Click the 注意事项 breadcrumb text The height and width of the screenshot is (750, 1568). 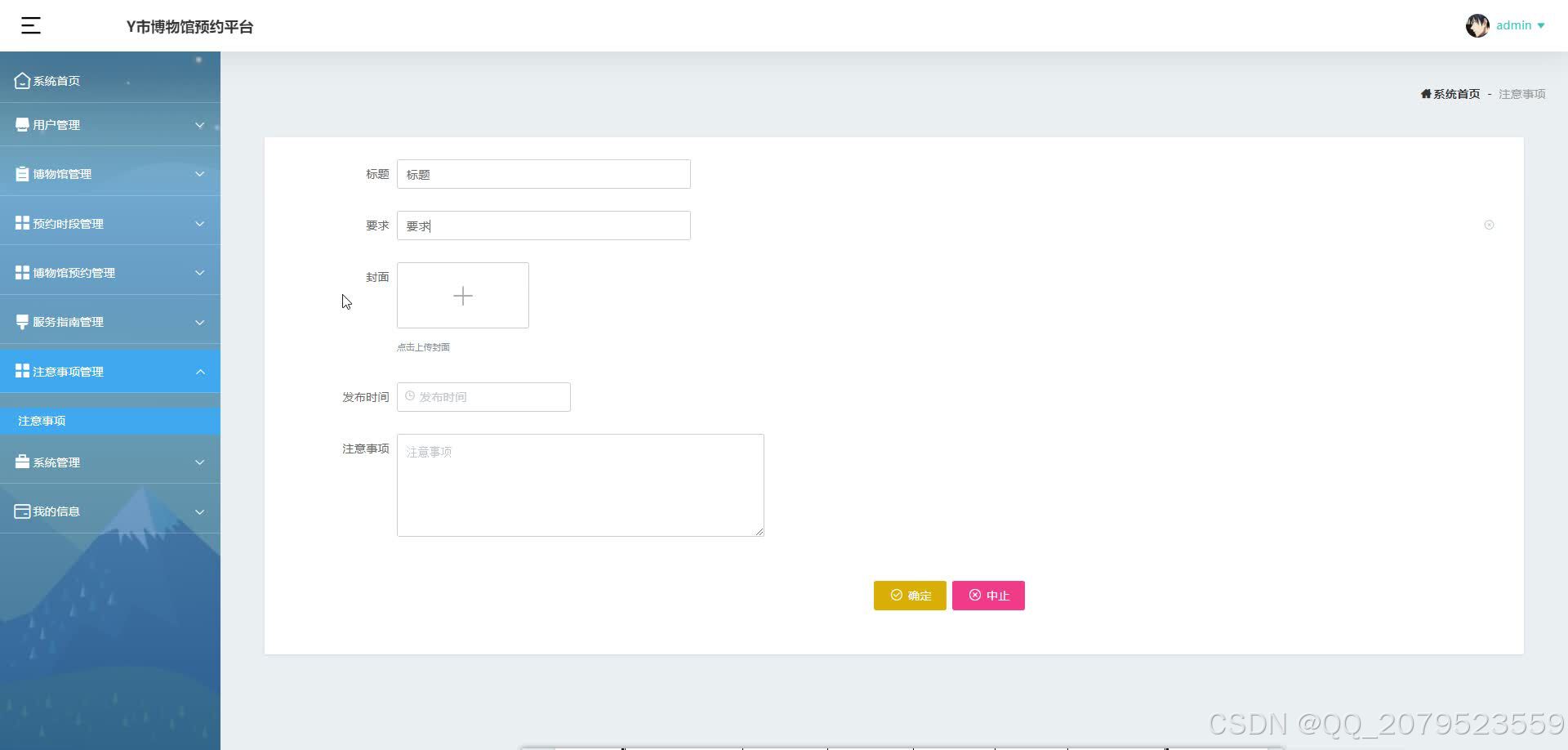pyautogui.click(x=1521, y=94)
